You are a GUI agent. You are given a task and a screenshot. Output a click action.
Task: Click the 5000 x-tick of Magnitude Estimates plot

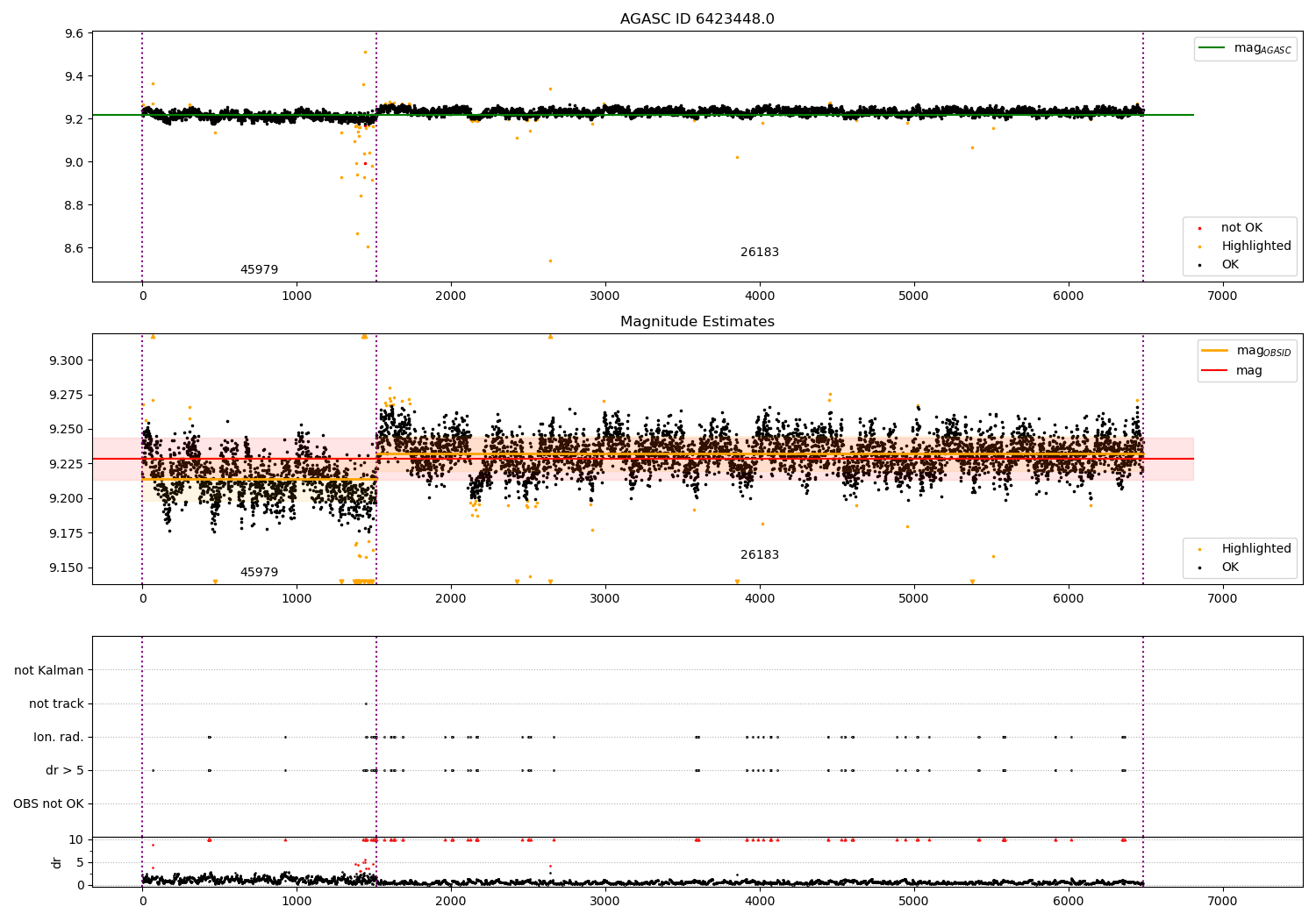(x=914, y=599)
